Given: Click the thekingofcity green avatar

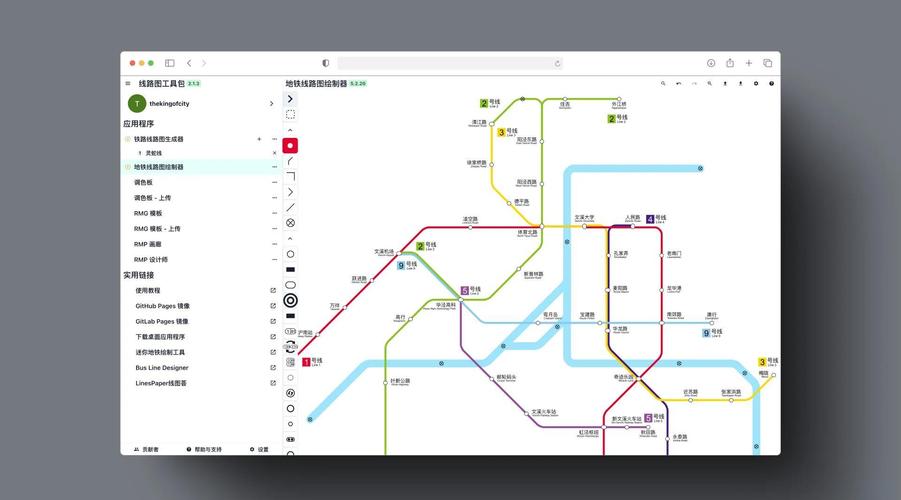Looking at the screenshot, I should click(x=137, y=103).
